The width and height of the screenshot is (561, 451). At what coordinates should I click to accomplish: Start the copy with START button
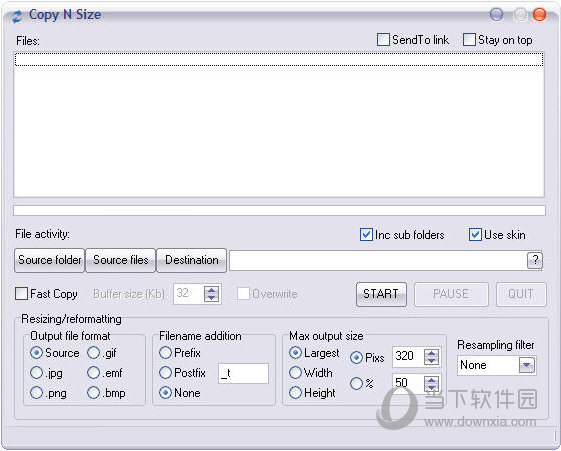click(x=381, y=294)
